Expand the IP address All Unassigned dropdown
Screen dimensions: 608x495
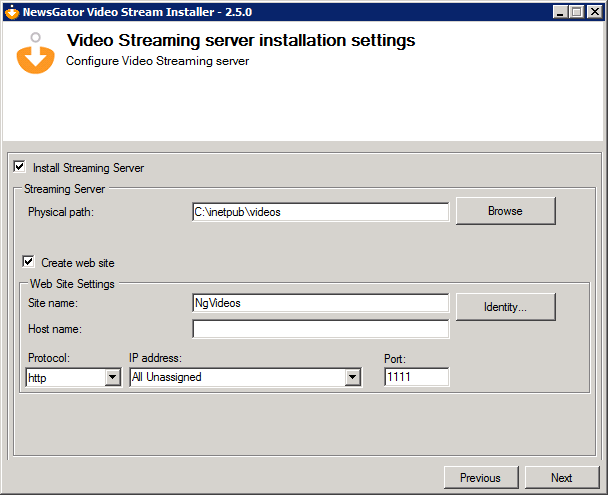click(352, 377)
